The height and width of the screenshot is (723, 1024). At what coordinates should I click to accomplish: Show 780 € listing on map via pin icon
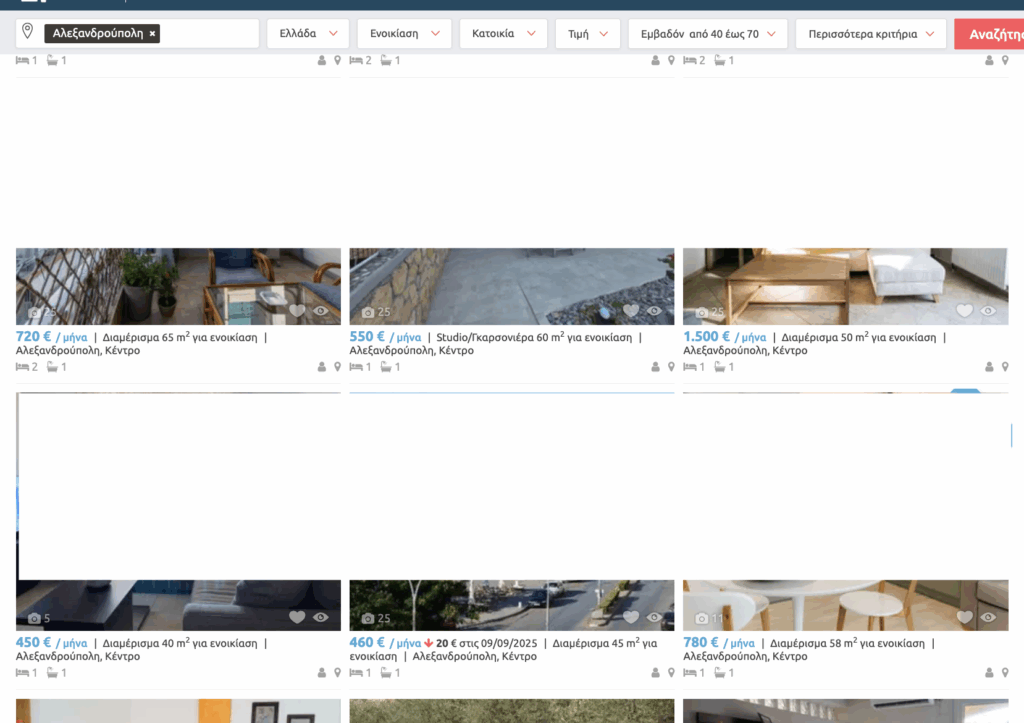(1004, 673)
